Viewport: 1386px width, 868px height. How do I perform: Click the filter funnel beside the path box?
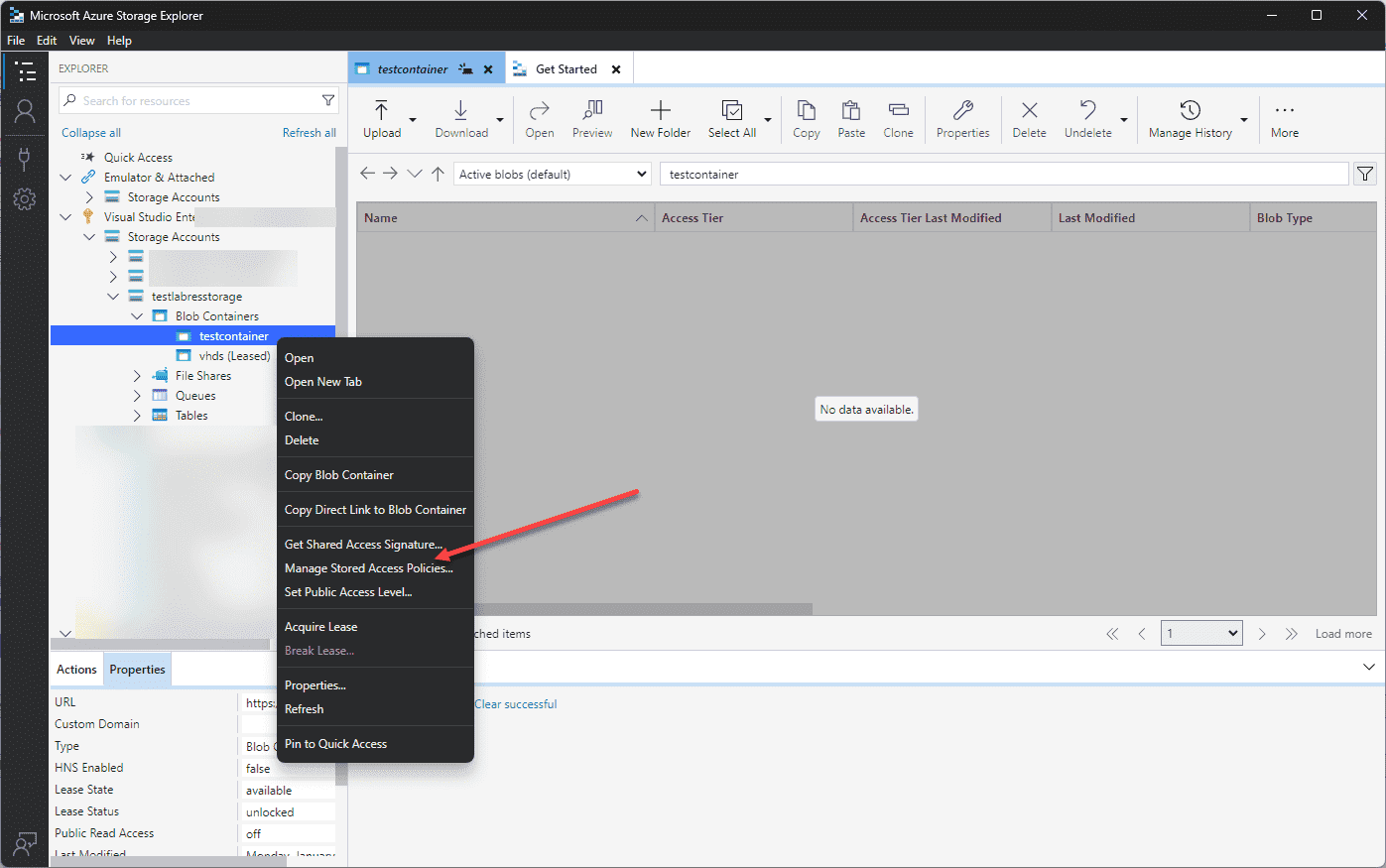click(1365, 174)
